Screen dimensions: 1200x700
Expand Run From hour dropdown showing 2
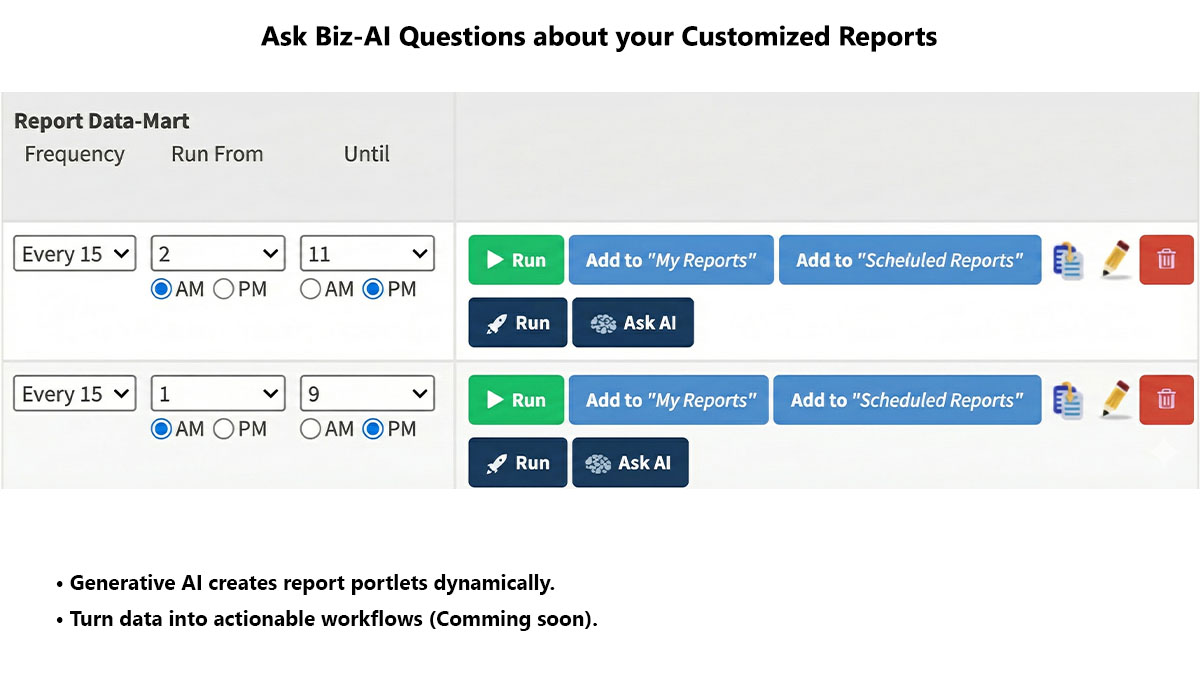pos(218,254)
